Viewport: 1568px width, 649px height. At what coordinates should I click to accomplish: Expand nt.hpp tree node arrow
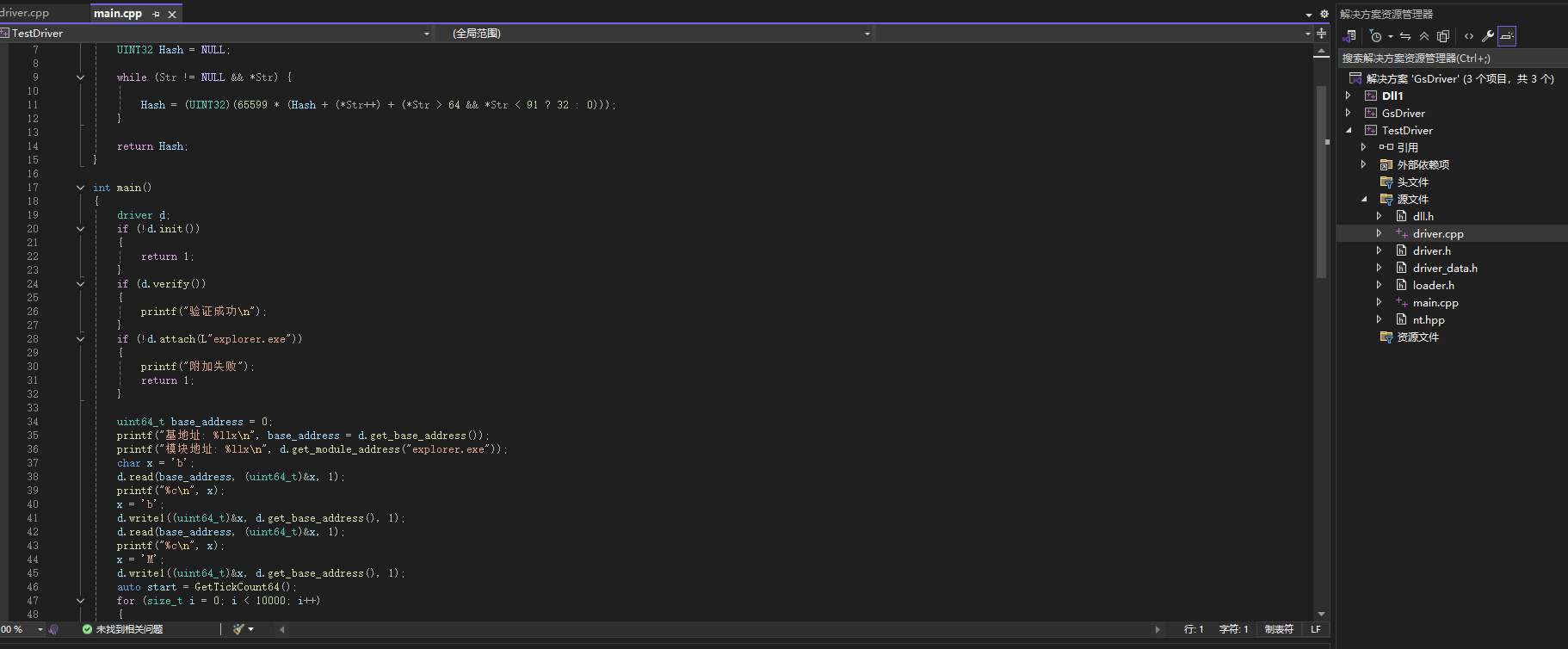(x=1379, y=319)
